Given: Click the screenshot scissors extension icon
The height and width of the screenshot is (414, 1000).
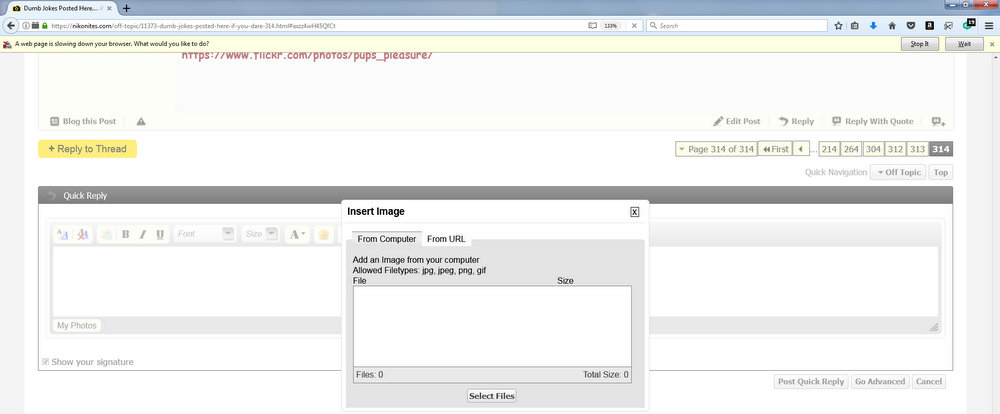Looking at the screenshot, I should [x=948, y=26].
